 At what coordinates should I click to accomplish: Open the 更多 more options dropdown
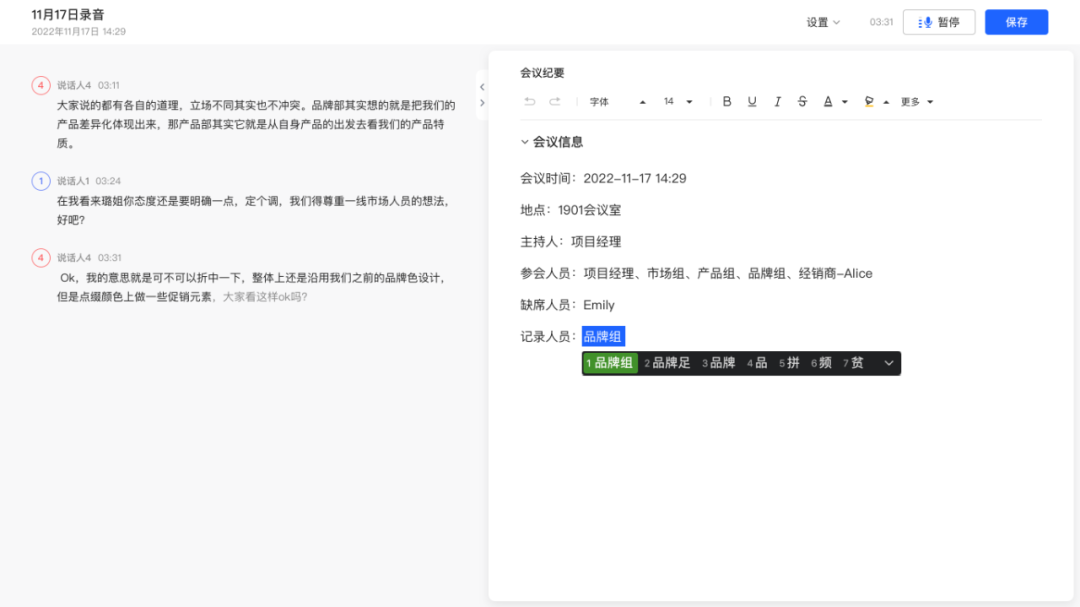(x=916, y=102)
